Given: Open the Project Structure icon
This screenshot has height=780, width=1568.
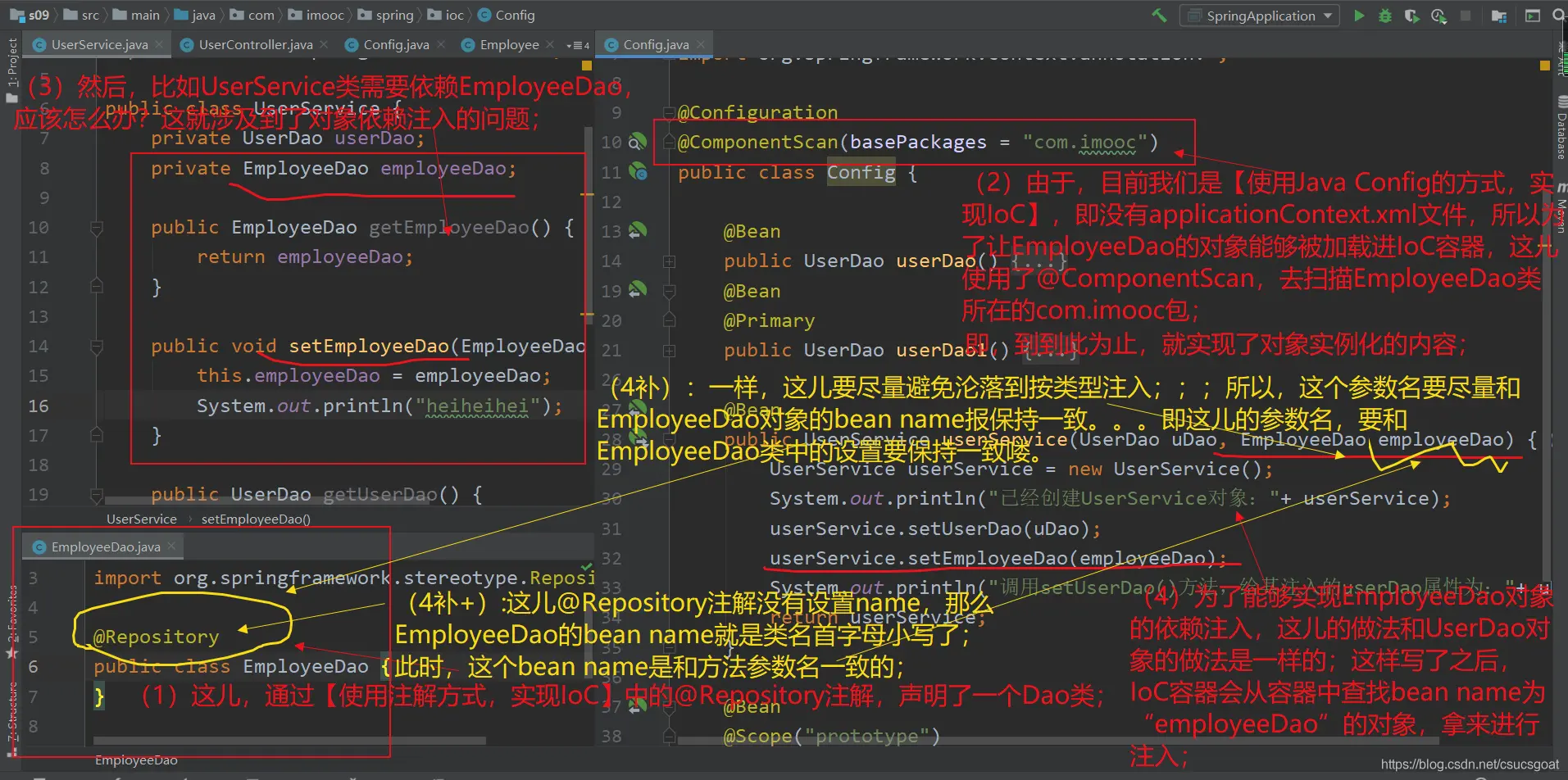Looking at the screenshot, I should pyautogui.click(x=1499, y=16).
